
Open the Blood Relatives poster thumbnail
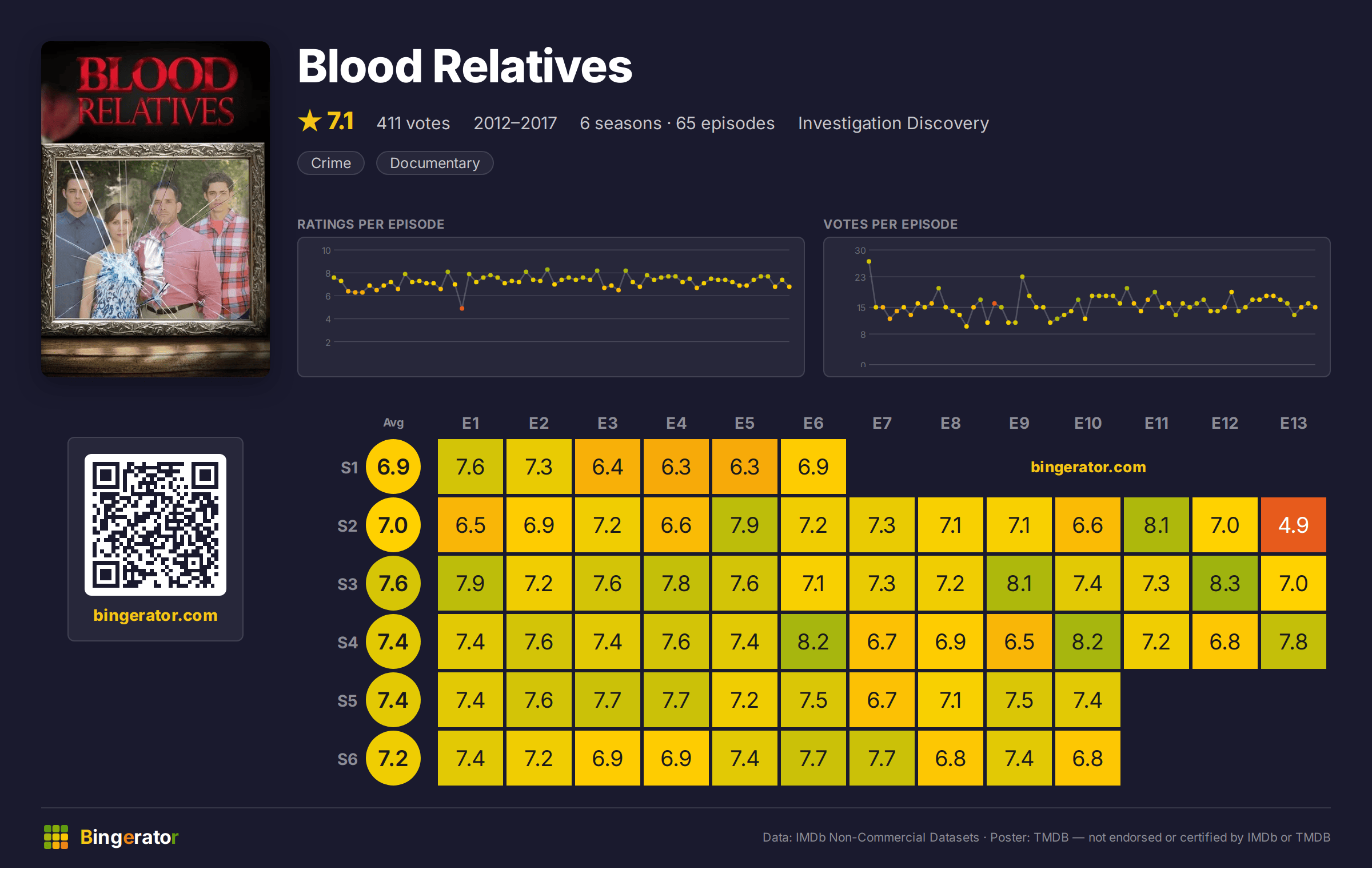(155, 209)
